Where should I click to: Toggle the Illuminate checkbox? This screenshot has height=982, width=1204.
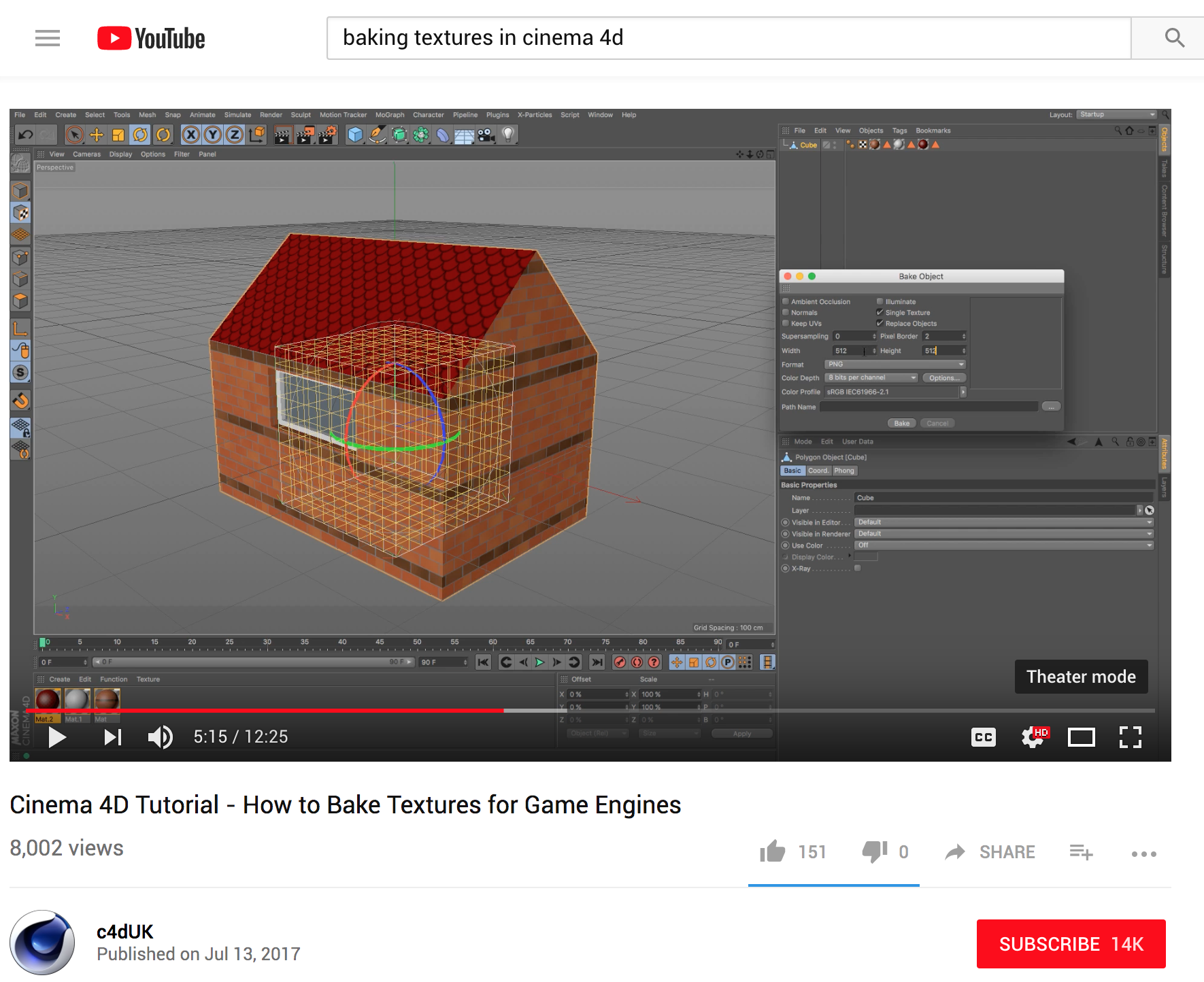880,301
